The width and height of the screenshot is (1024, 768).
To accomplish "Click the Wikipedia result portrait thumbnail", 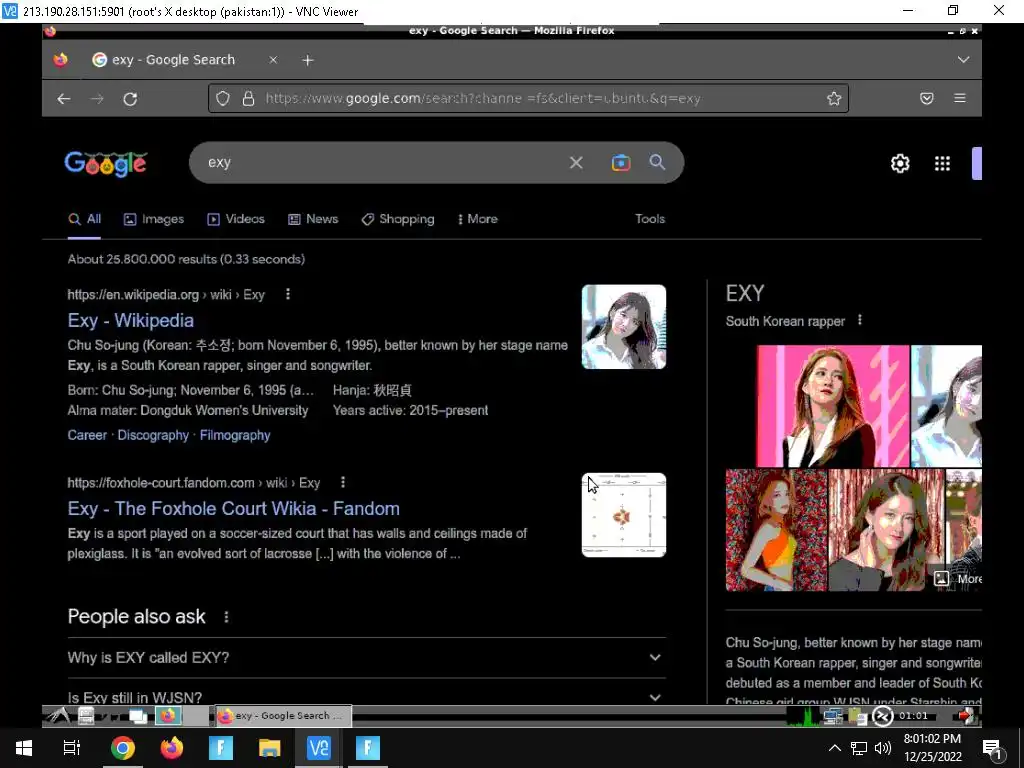I will click(624, 327).
